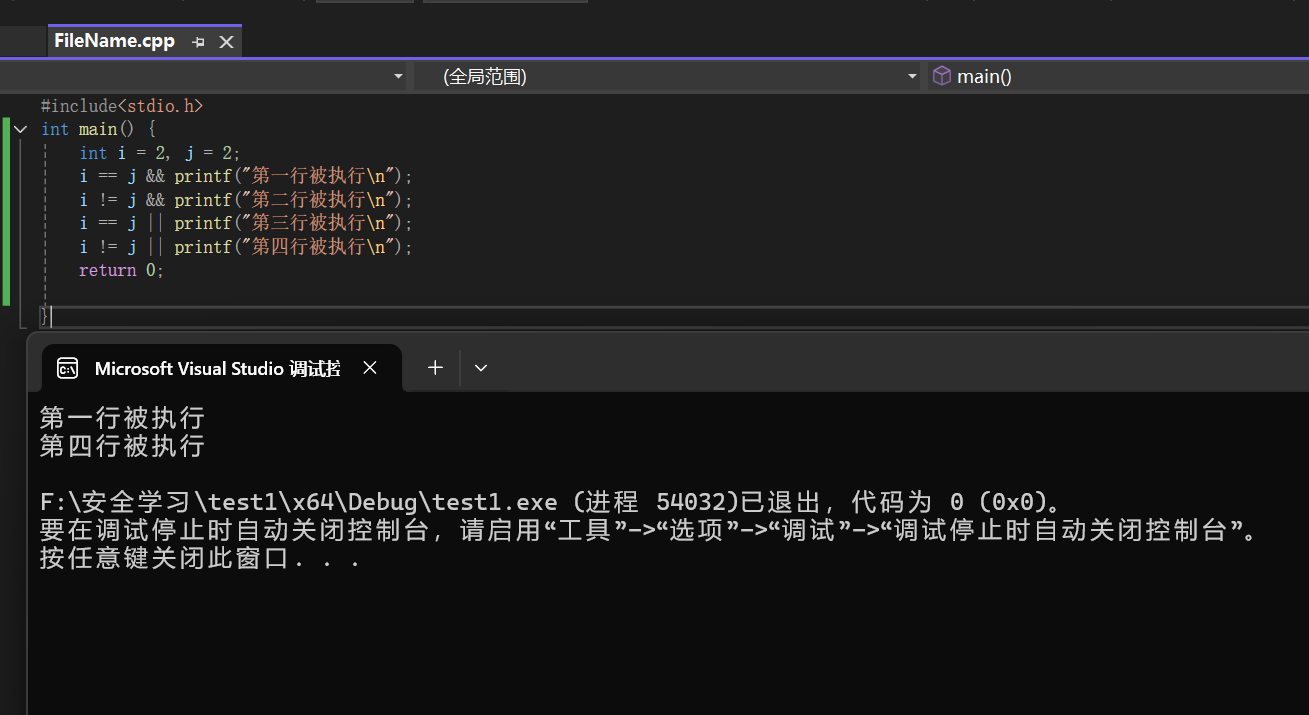The width and height of the screenshot is (1309, 715).
Task: Select the FileName.cpp tab
Action: pyautogui.click(x=114, y=41)
